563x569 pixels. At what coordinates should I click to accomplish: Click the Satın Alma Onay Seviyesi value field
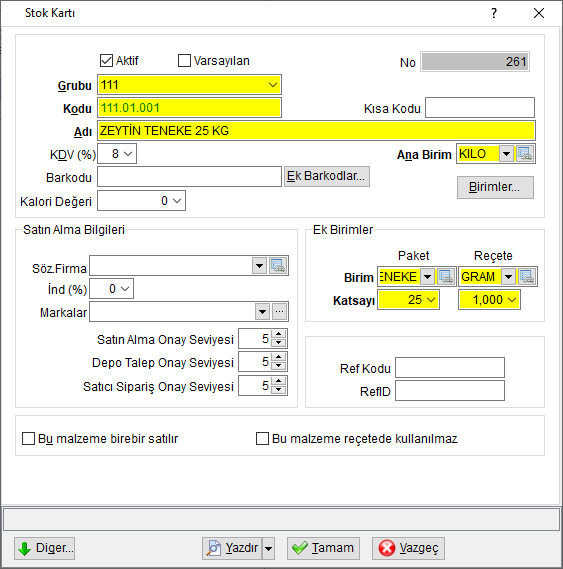pyautogui.click(x=255, y=339)
